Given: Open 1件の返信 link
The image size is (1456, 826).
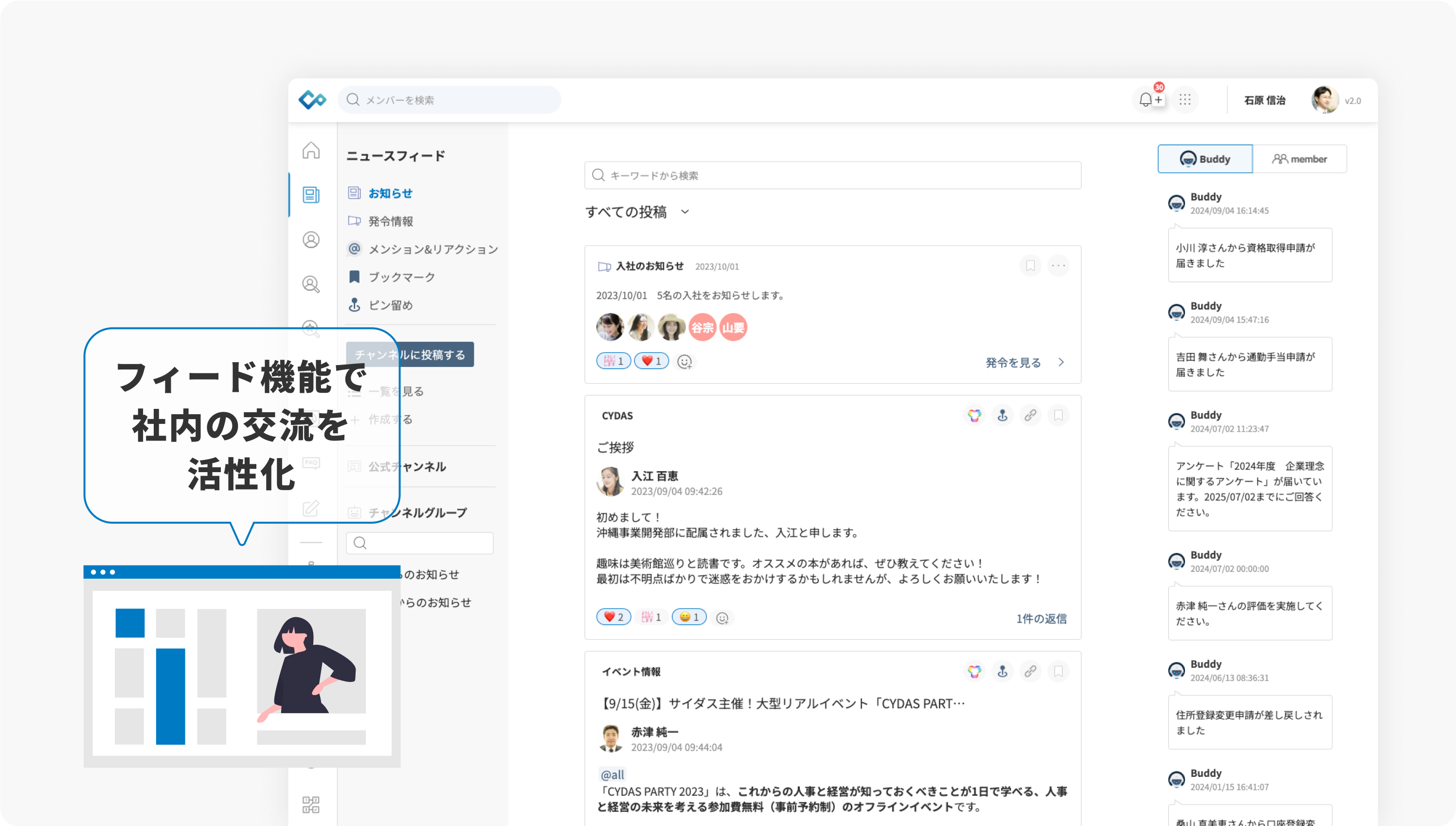Looking at the screenshot, I should (1041, 618).
